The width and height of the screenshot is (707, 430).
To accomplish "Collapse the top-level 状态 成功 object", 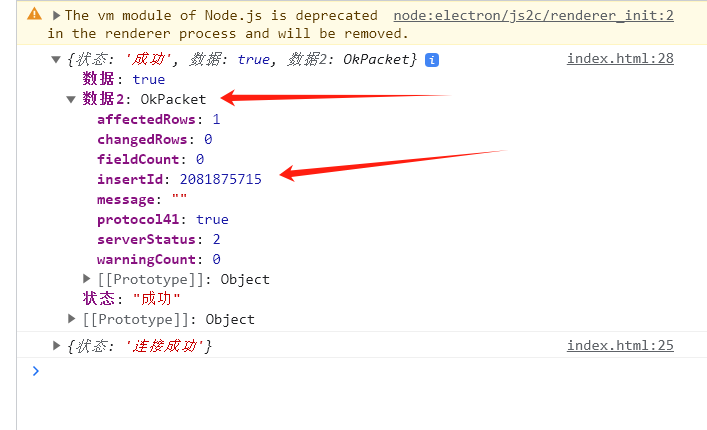I will (x=56, y=60).
